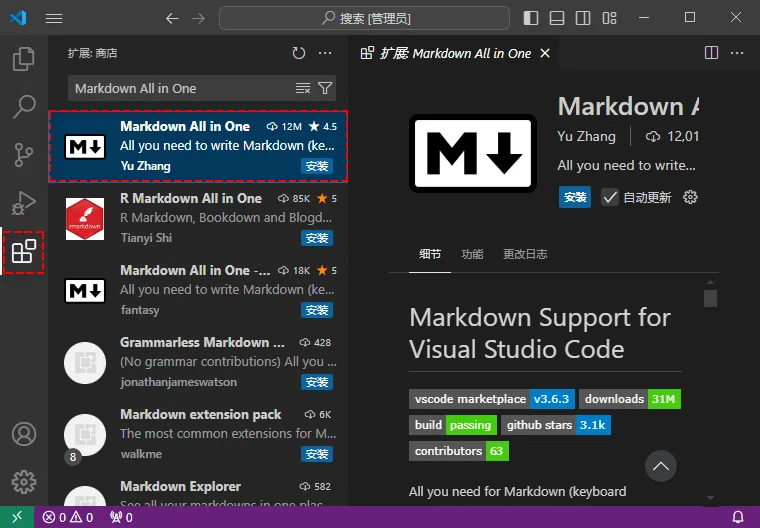Open the Accounts menu icon
Image resolution: width=760 pixels, height=528 pixels.
[x=24, y=434]
